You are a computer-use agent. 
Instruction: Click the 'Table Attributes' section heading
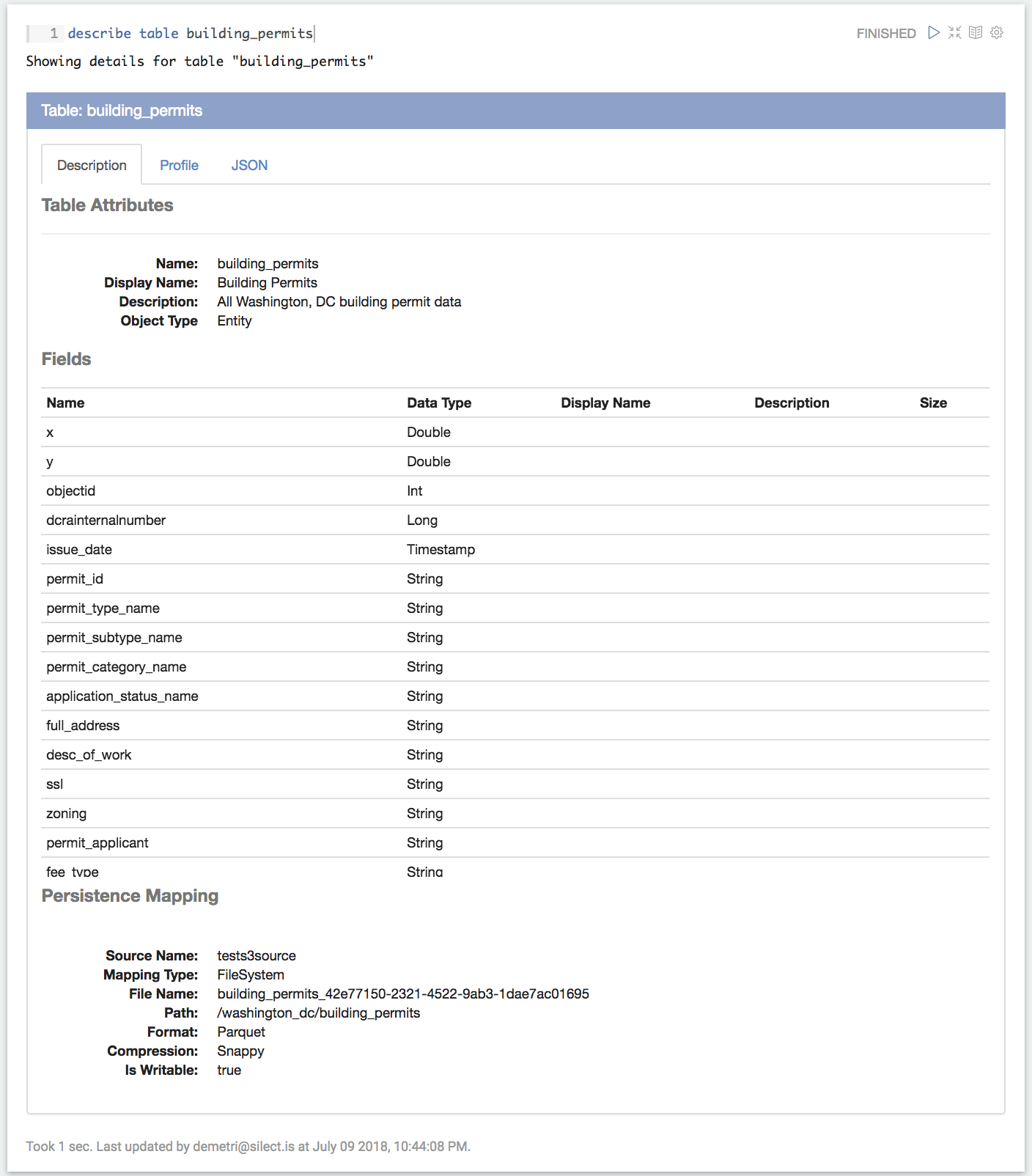coord(108,205)
